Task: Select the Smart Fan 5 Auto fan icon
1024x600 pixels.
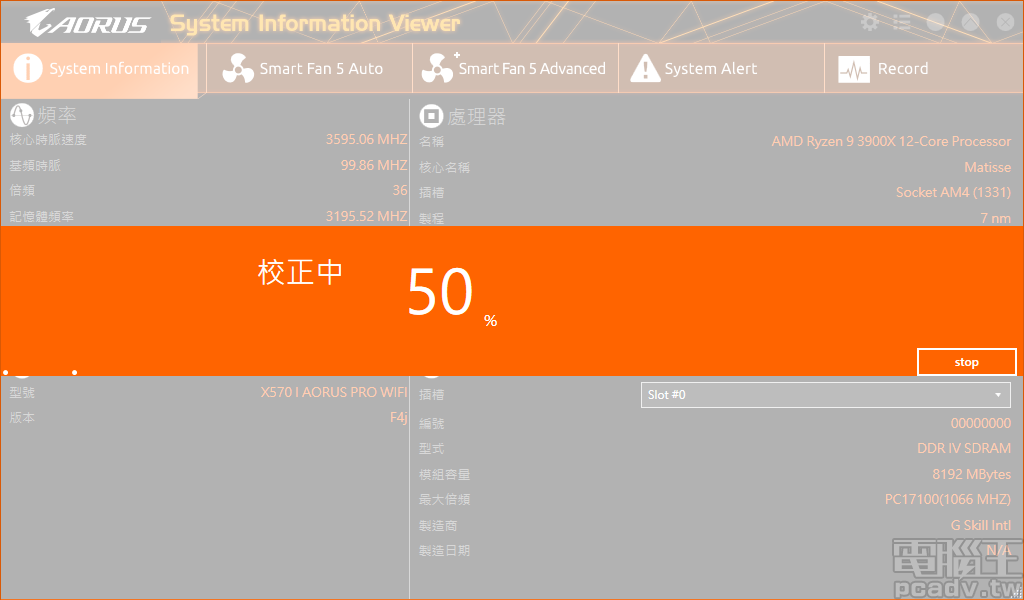Action: tap(237, 68)
